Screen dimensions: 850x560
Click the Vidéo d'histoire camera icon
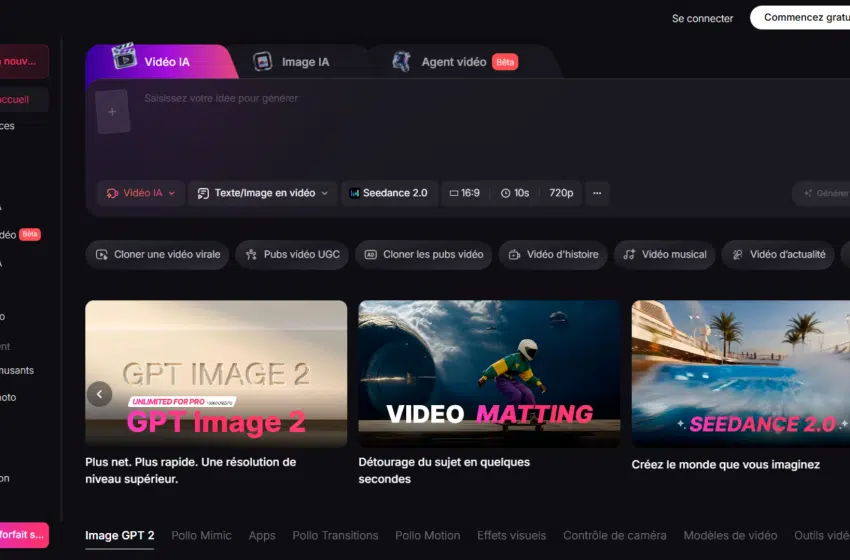coord(514,254)
